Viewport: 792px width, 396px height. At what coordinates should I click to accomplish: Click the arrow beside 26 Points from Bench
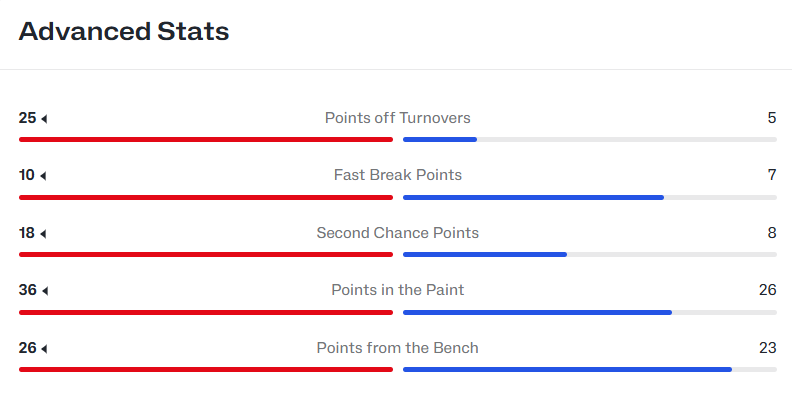[x=44, y=349]
